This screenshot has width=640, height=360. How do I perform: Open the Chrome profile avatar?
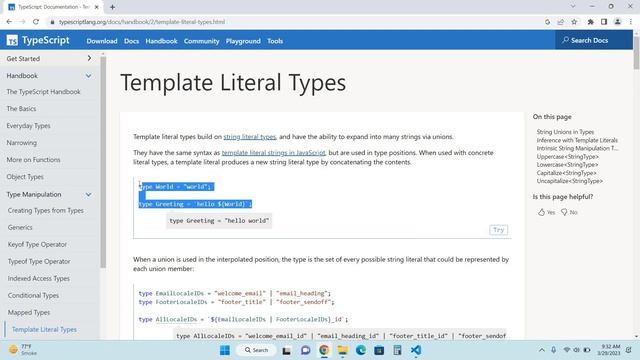point(618,22)
